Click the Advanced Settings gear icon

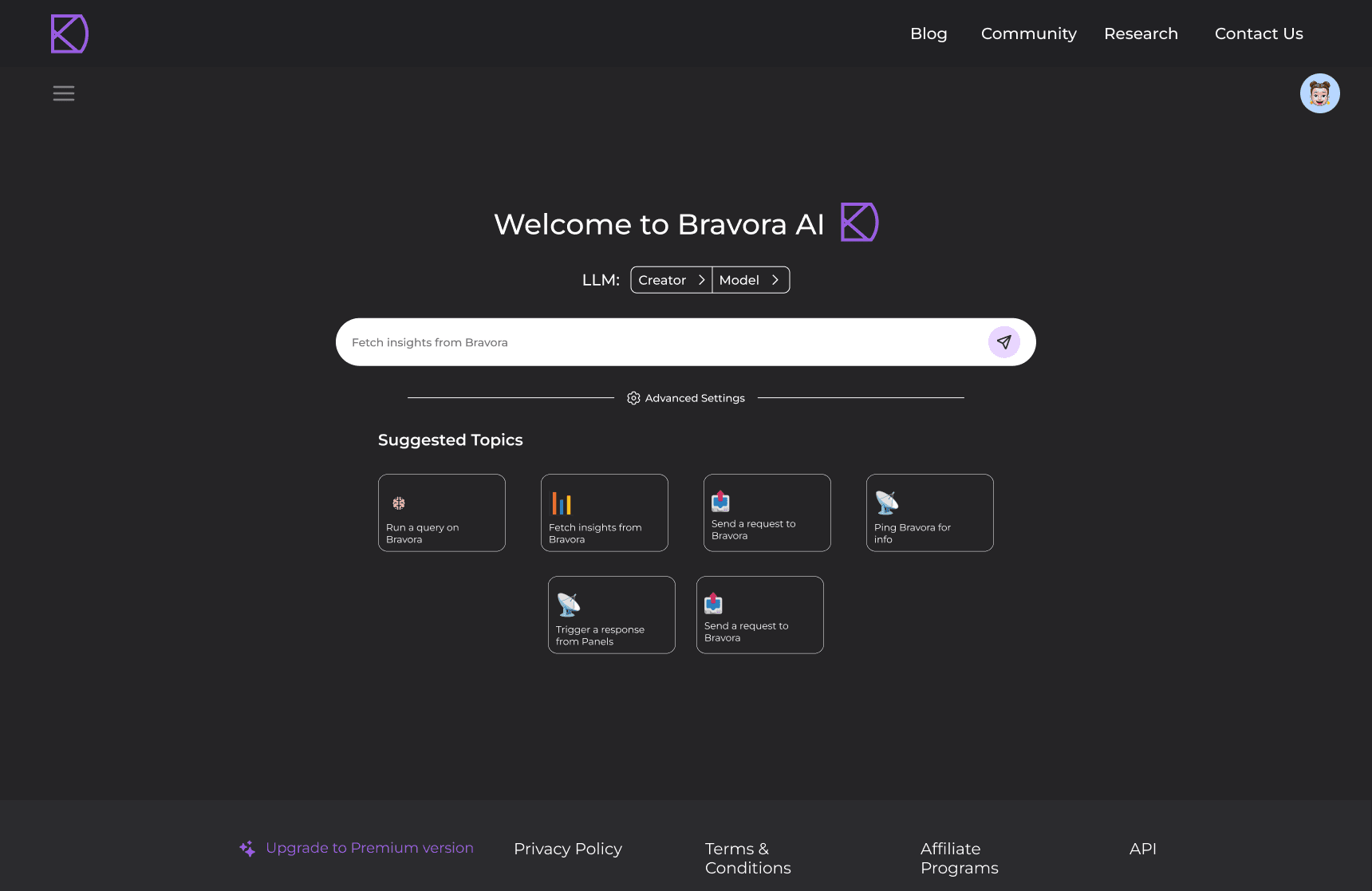click(x=633, y=398)
